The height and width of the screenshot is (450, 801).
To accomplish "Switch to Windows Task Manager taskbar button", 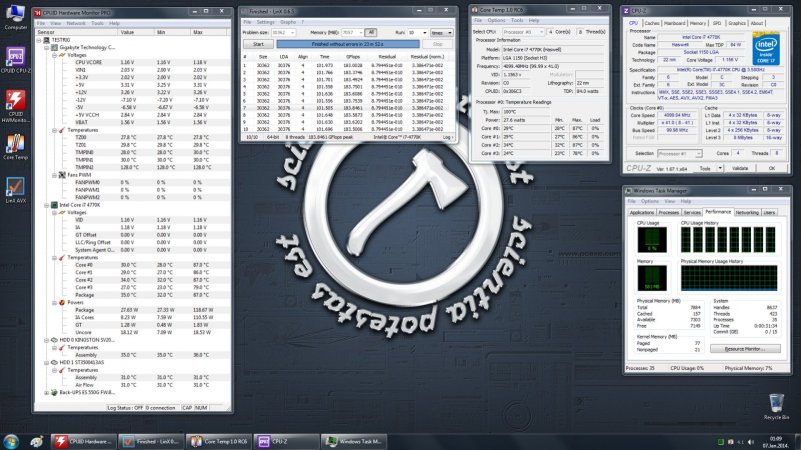I will (x=354, y=441).
